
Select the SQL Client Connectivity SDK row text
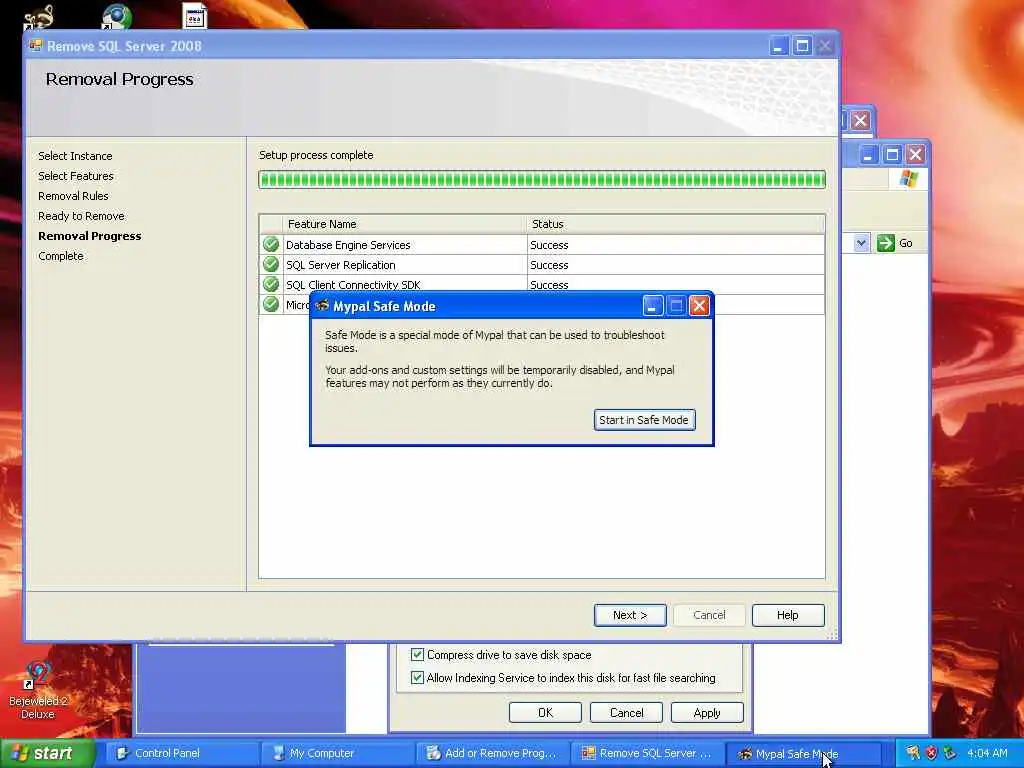[x=353, y=285]
